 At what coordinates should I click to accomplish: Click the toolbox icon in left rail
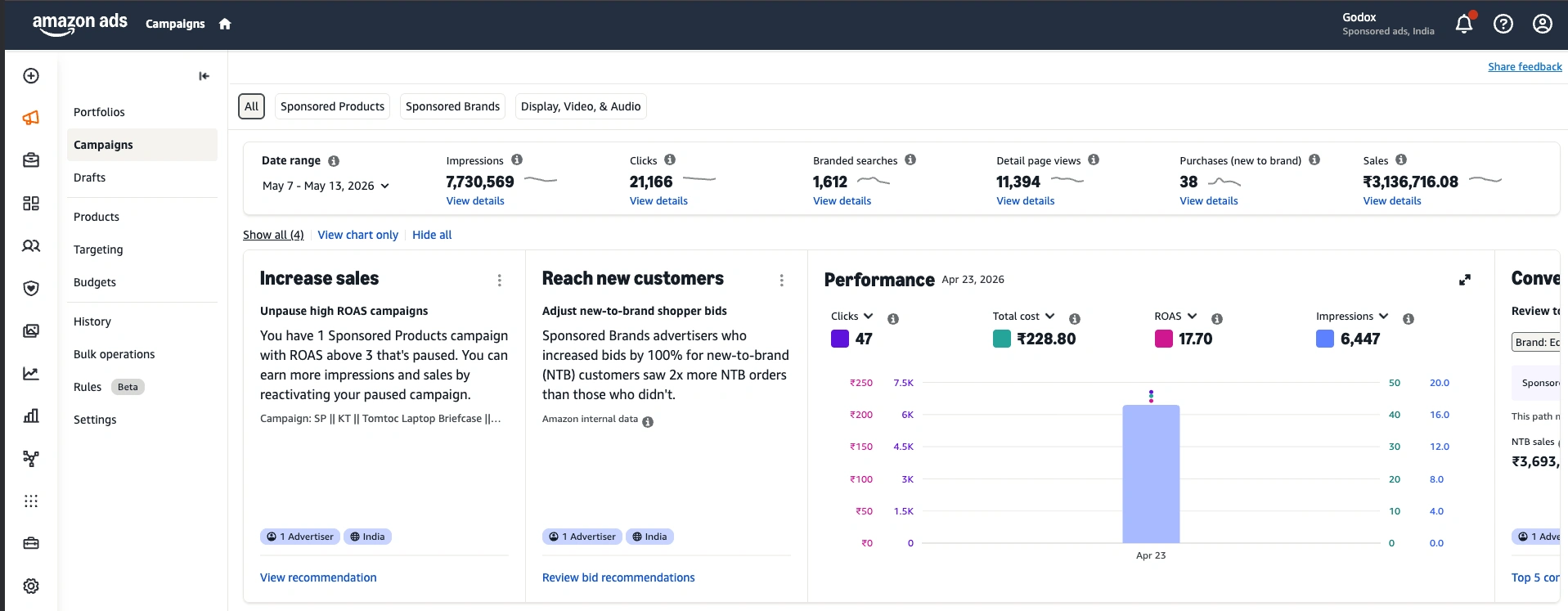(x=31, y=544)
